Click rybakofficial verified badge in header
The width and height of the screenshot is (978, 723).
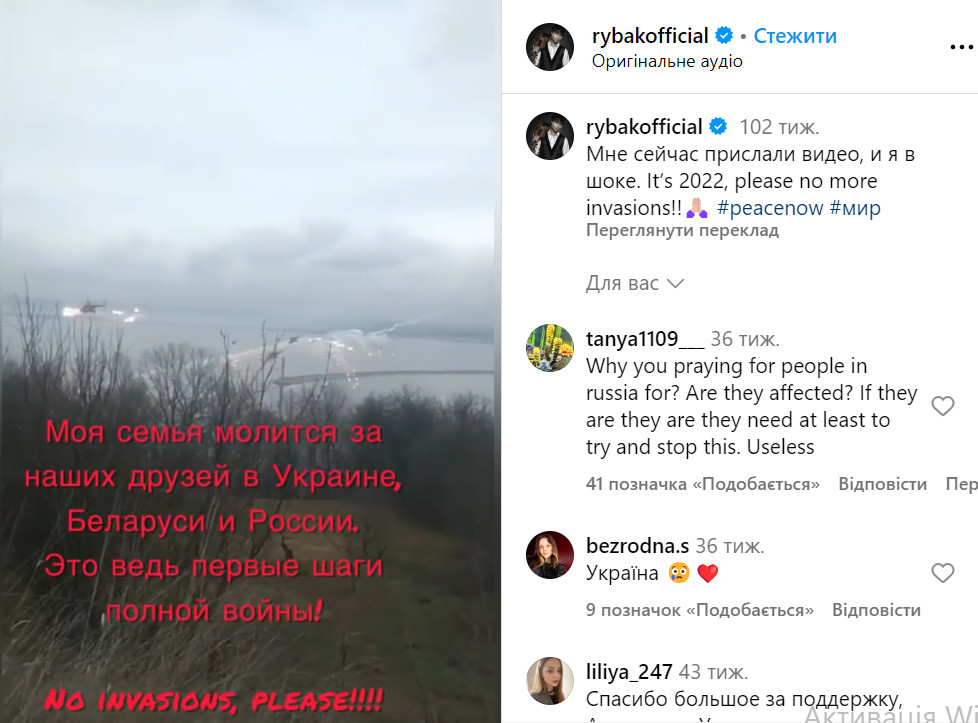pyautogui.click(x=724, y=36)
